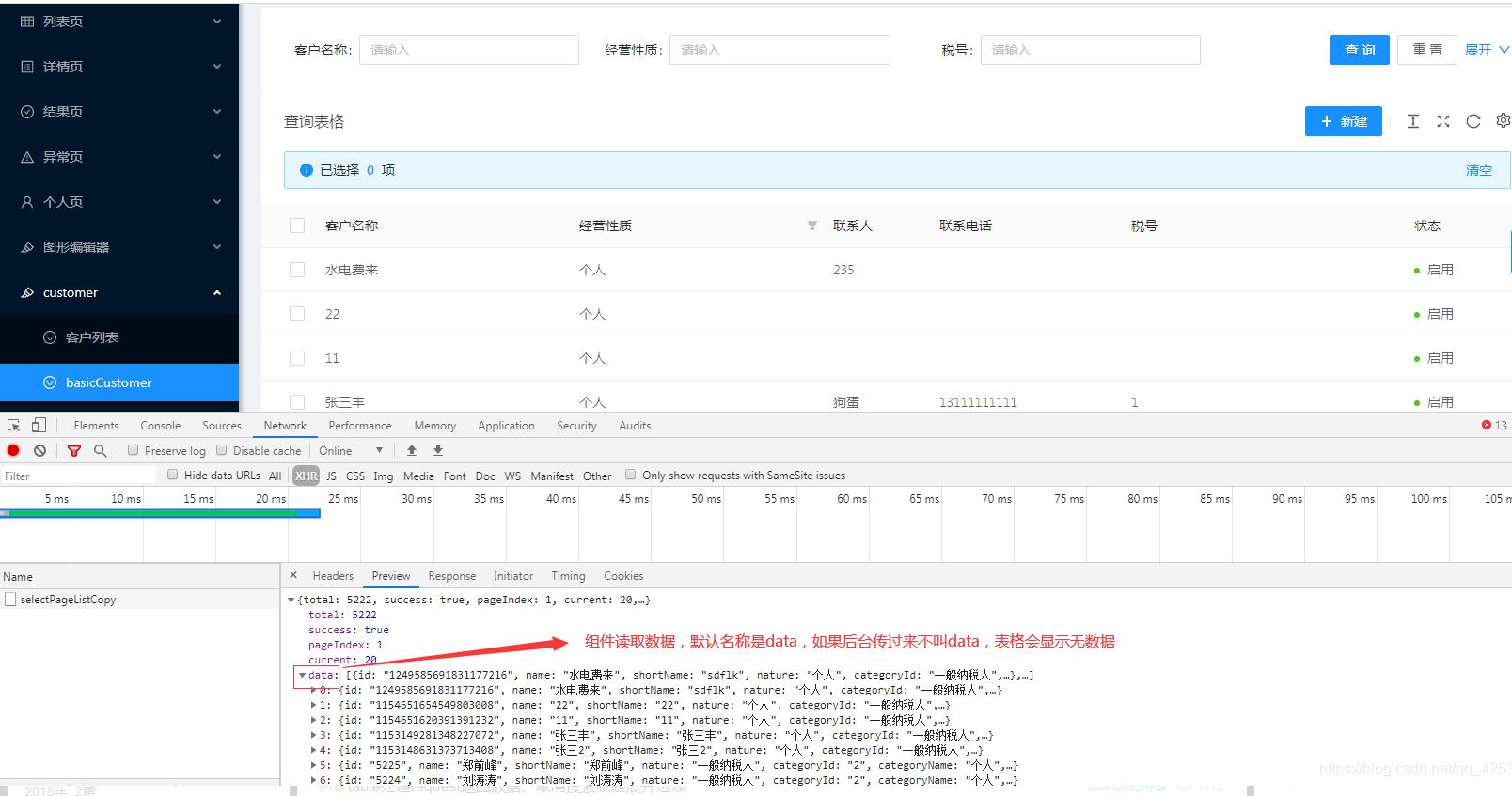Click the table density (row height) icon
The width and height of the screenshot is (1512, 796).
(1412, 121)
